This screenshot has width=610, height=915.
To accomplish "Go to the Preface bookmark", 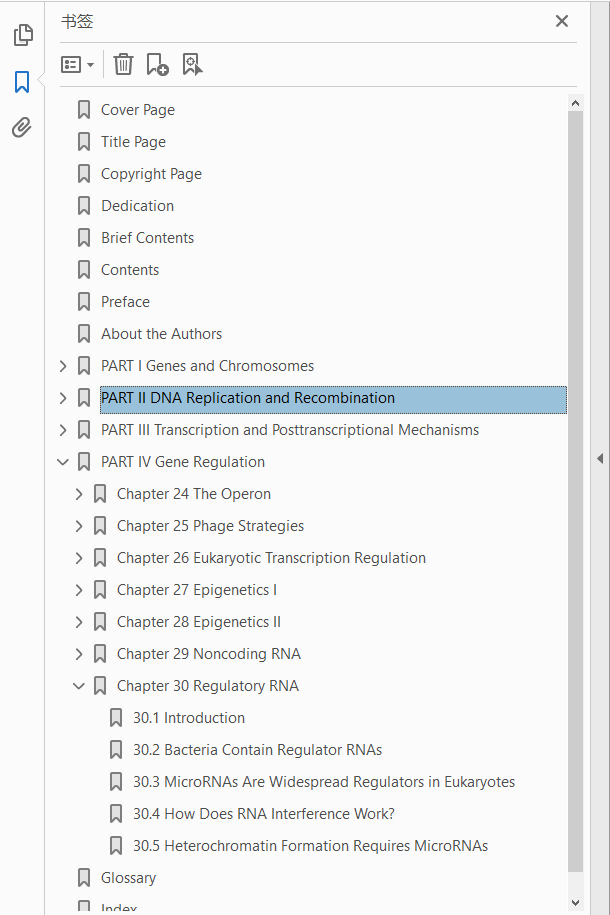I will pyautogui.click(x=125, y=302).
